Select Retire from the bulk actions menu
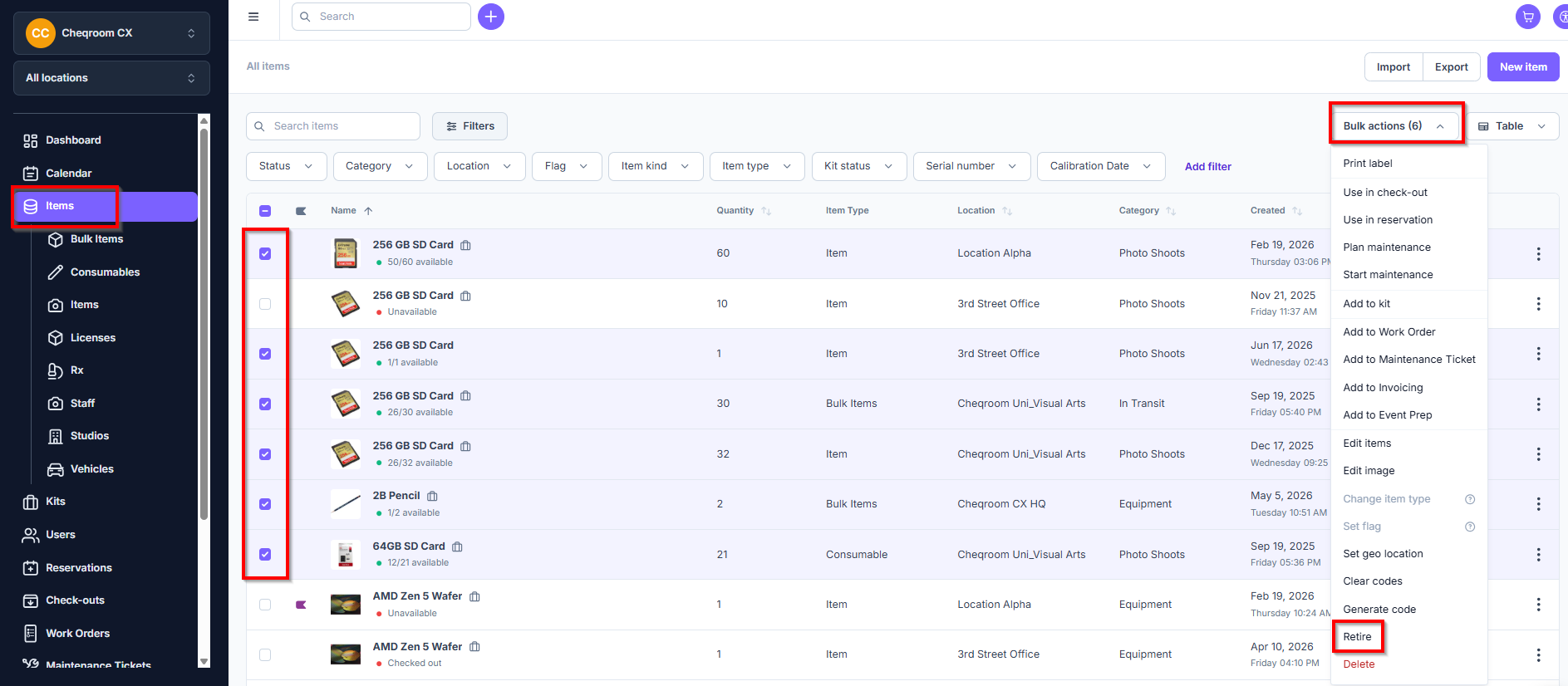Viewport: 1568px width, 686px height. tap(1358, 637)
